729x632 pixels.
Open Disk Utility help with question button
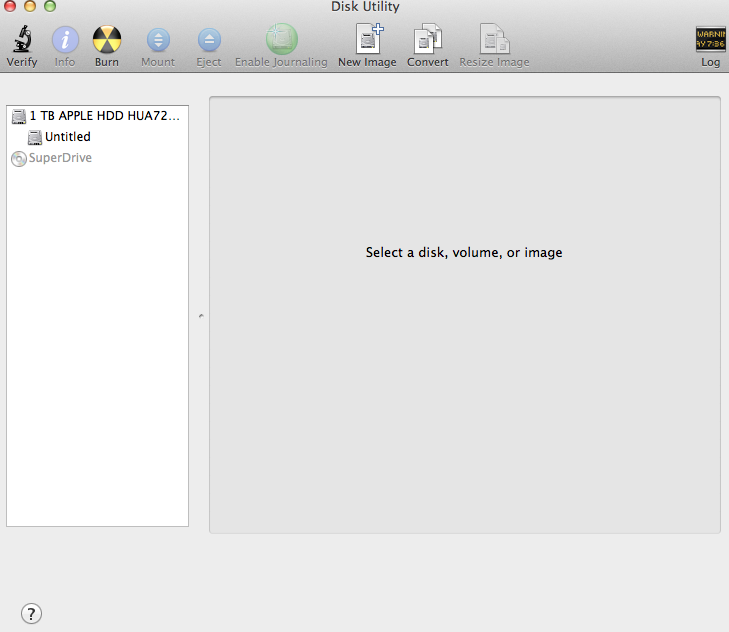click(x=31, y=613)
